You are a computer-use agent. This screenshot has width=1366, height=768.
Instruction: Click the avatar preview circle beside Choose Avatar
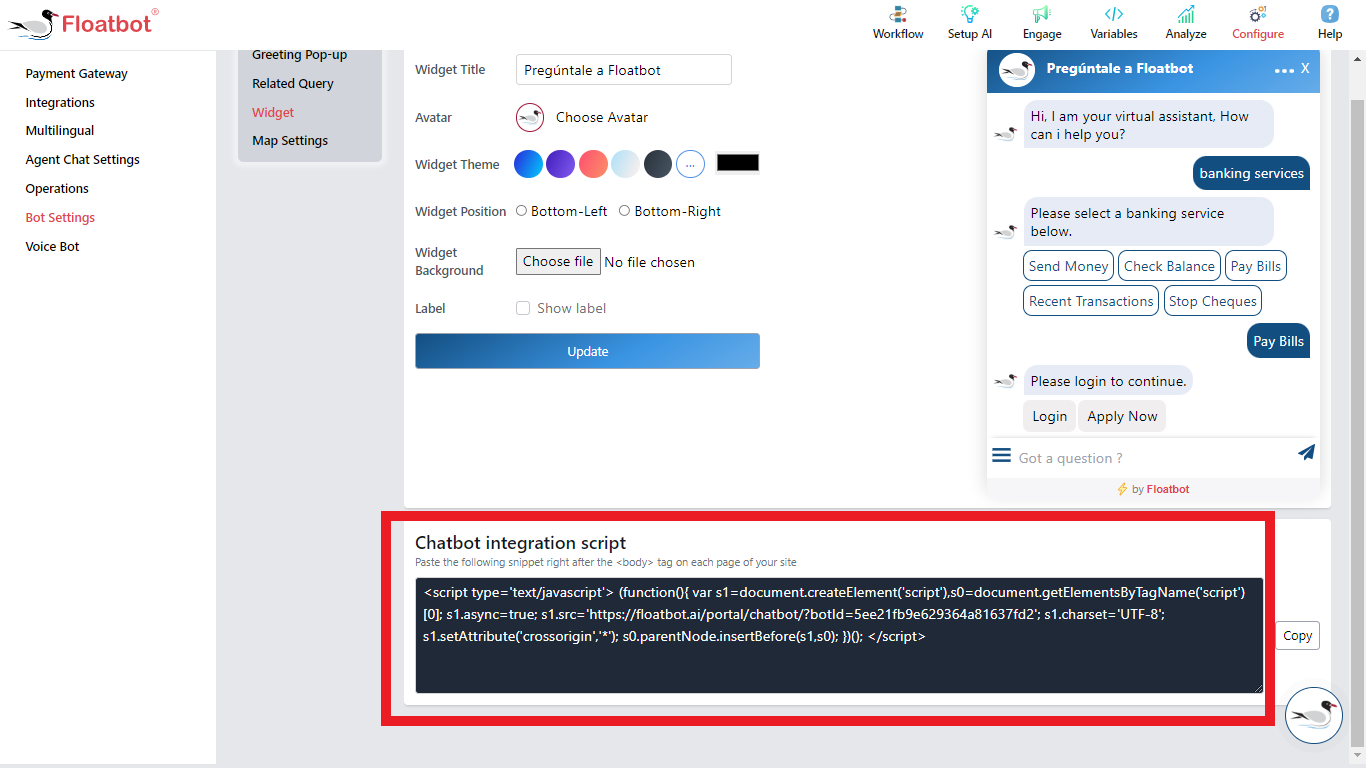click(530, 117)
